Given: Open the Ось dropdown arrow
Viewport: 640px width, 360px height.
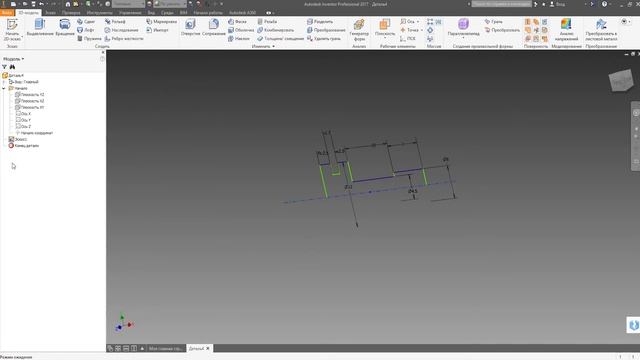Looking at the screenshot, I should coord(418,22).
